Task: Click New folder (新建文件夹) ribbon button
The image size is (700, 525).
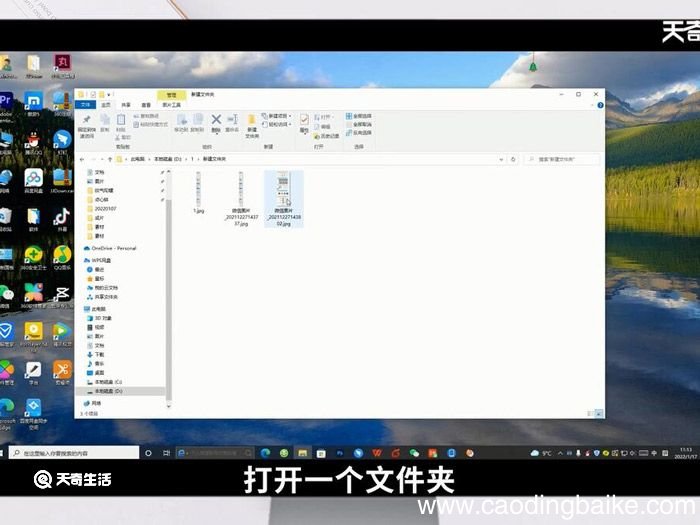Action: coord(252,126)
